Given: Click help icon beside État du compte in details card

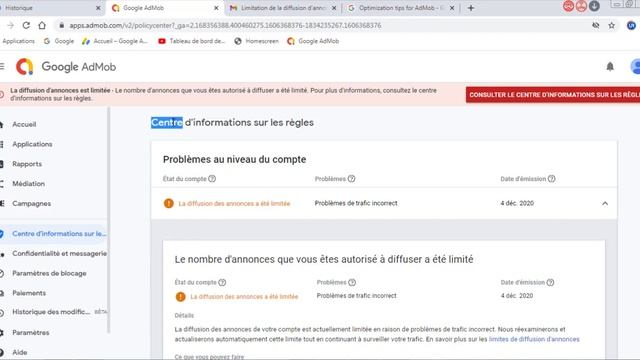Looking at the screenshot, I should pos(222,282).
